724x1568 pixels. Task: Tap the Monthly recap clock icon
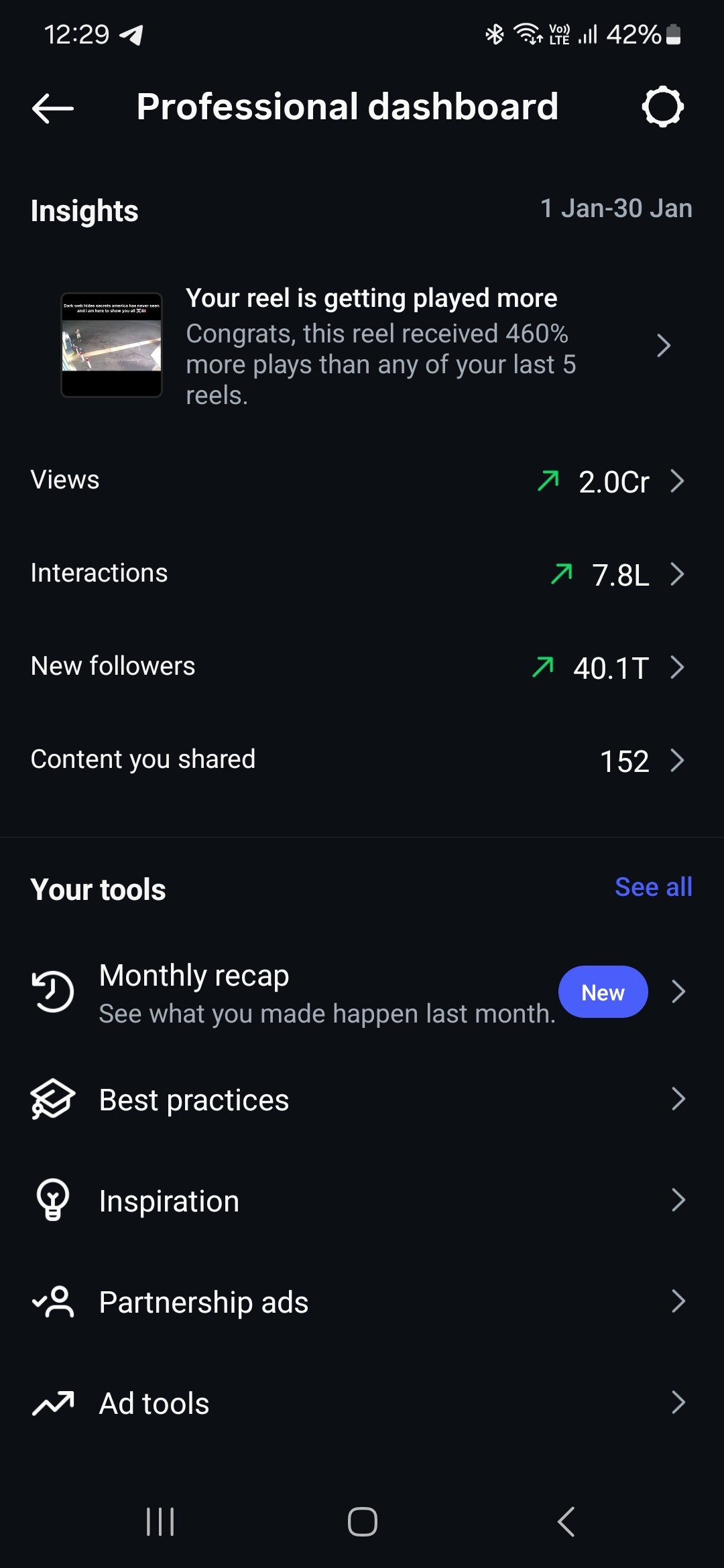(52, 991)
